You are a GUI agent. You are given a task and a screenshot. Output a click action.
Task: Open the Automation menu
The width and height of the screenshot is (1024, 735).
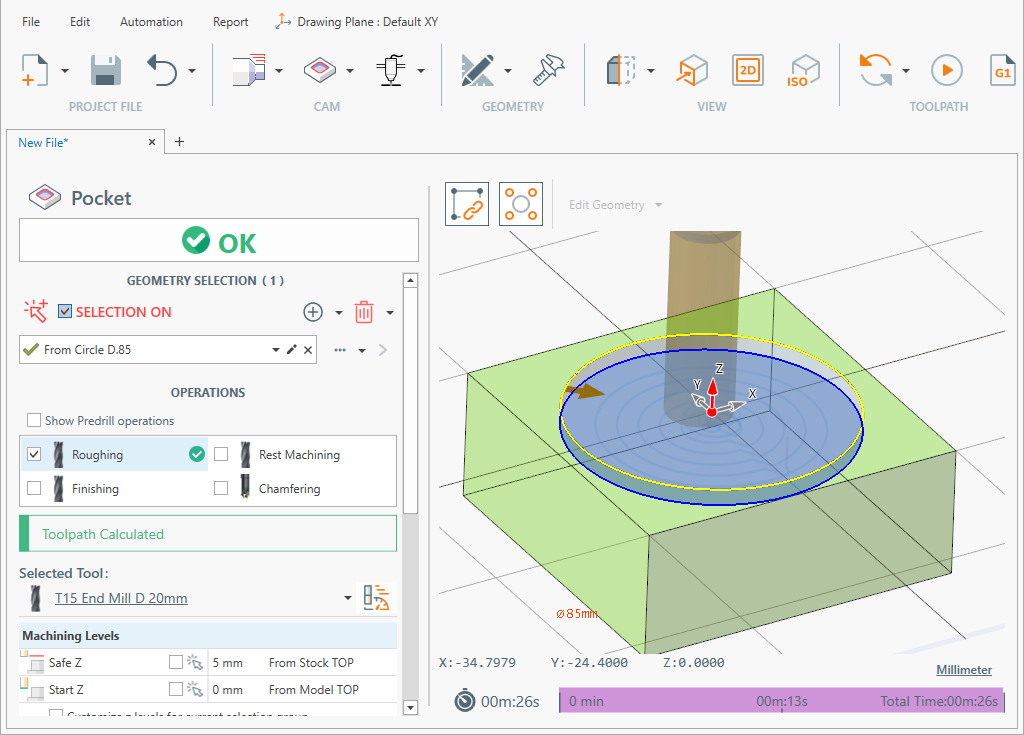click(151, 21)
